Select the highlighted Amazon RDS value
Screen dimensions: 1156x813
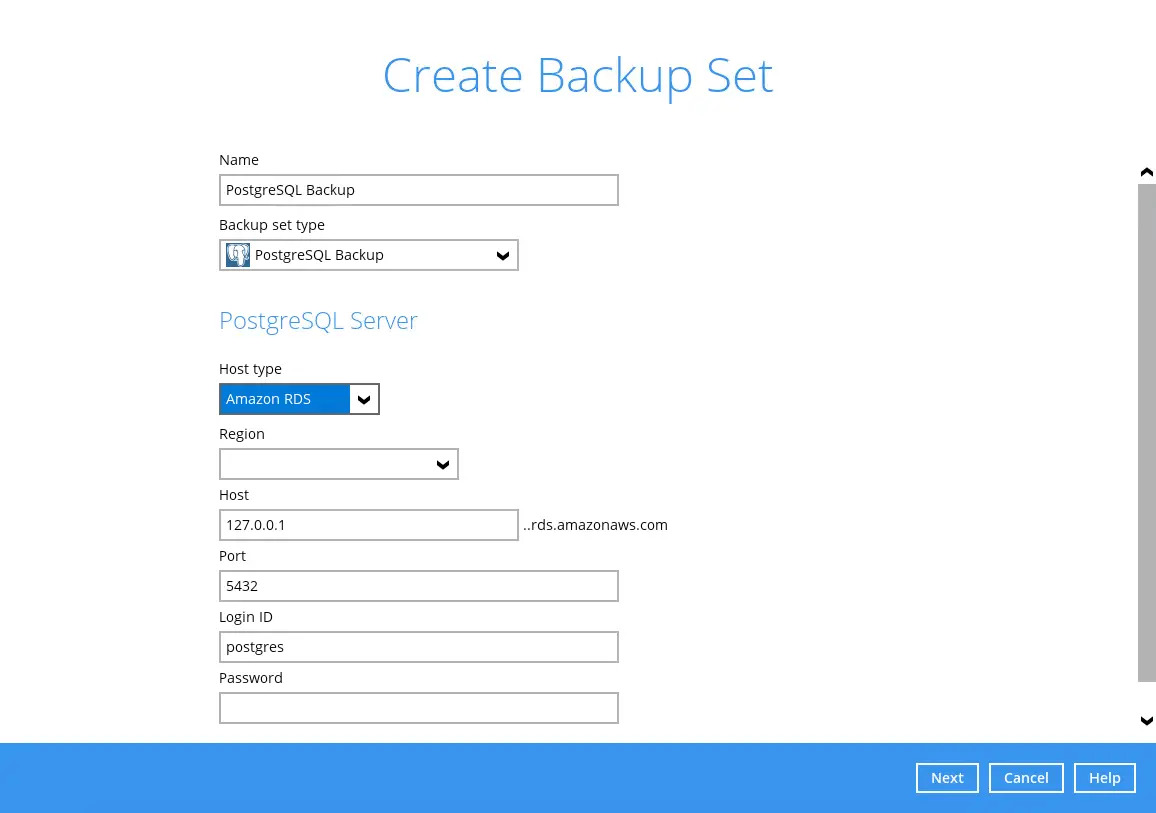[285, 399]
